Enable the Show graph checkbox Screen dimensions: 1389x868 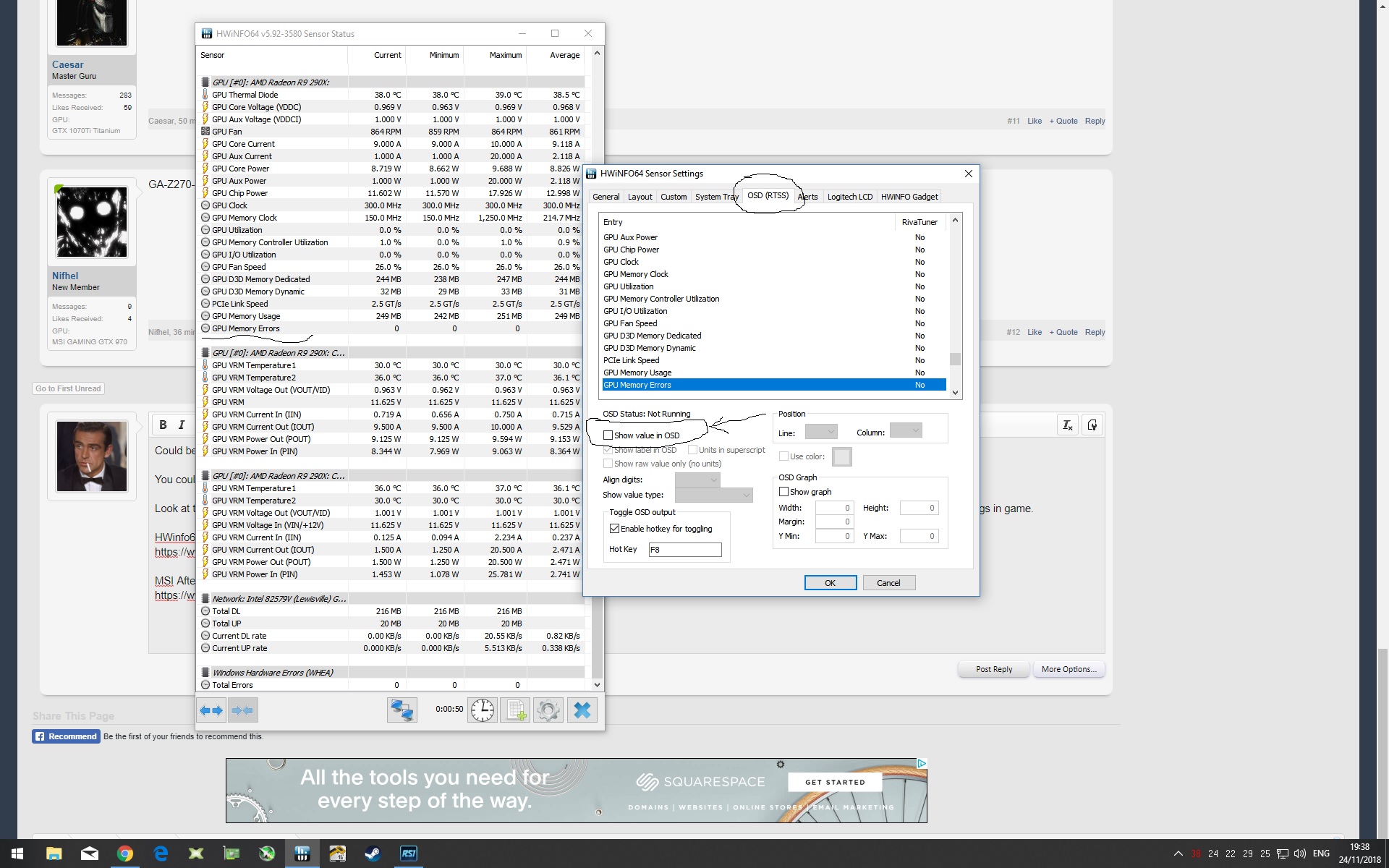(783, 492)
